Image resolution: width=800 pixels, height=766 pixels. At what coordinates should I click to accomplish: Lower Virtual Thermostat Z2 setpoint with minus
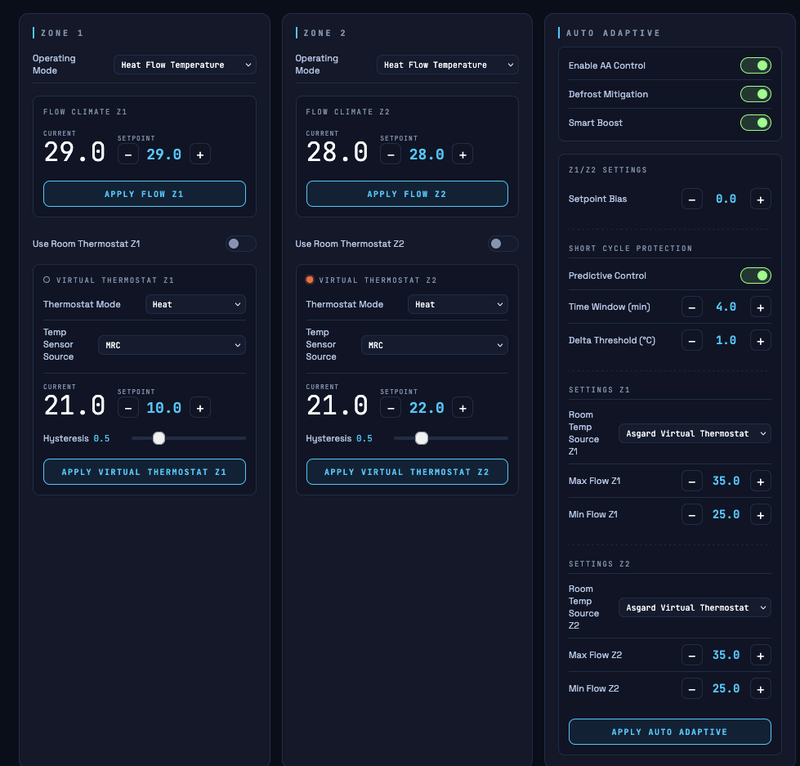(391, 408)
